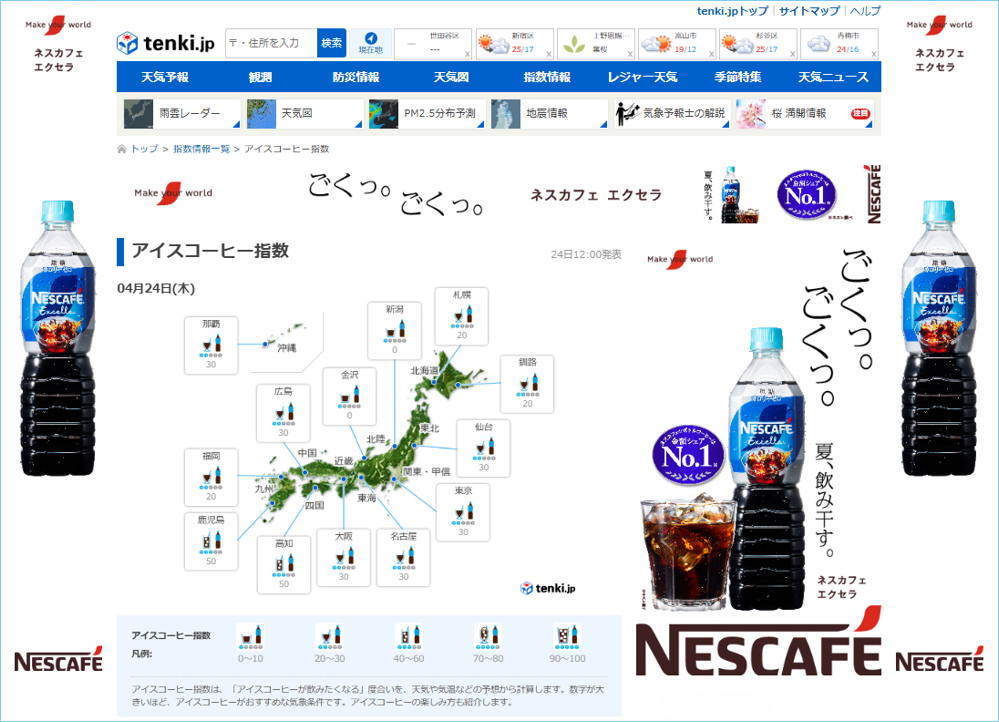The height and width of the screenshot is (722, 999).
Task: Click the 近畿 region label on map
Action: (343, 460)
